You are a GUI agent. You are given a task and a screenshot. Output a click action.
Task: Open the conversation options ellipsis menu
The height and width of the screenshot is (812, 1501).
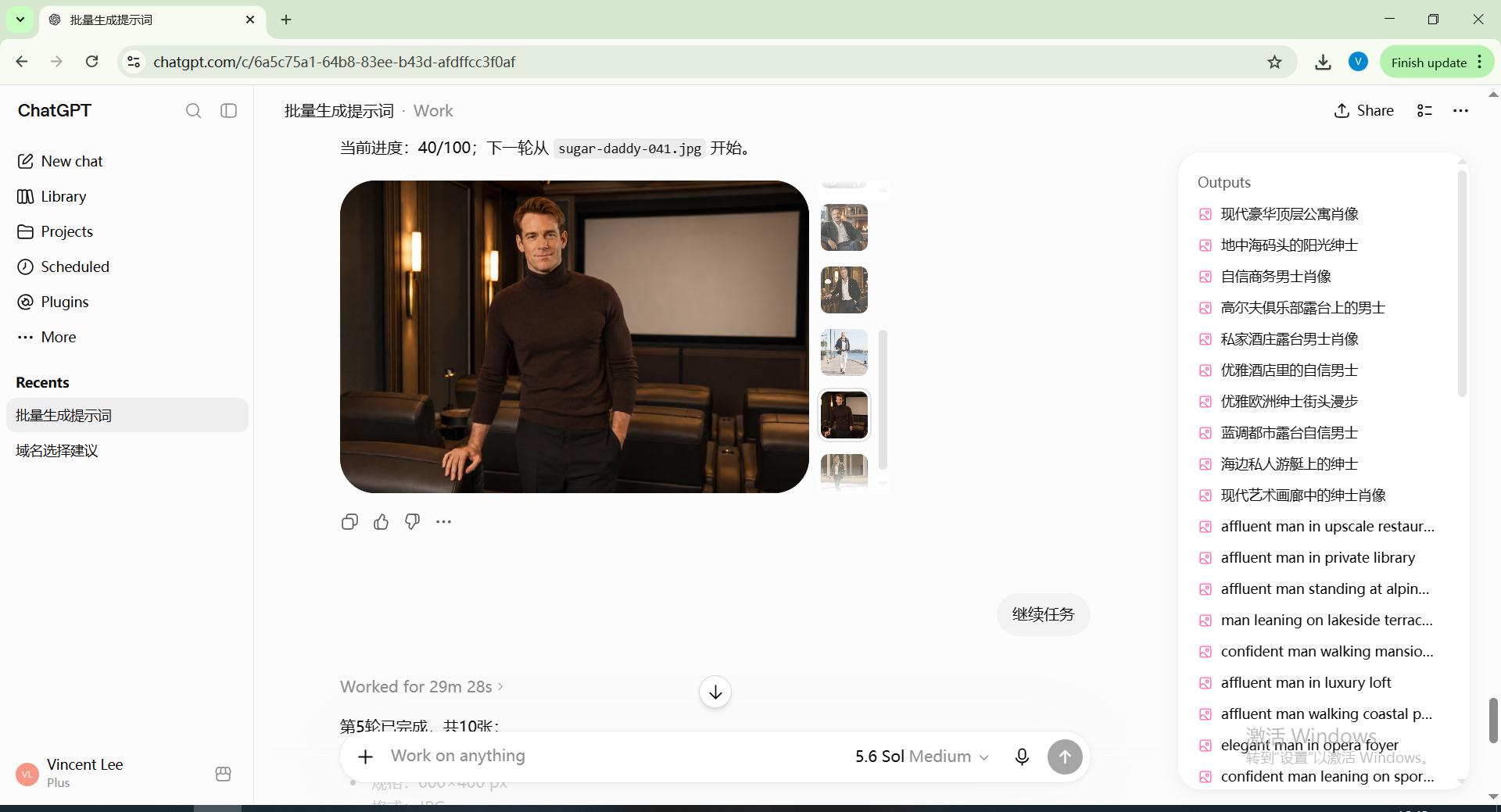click(1460, 111)
